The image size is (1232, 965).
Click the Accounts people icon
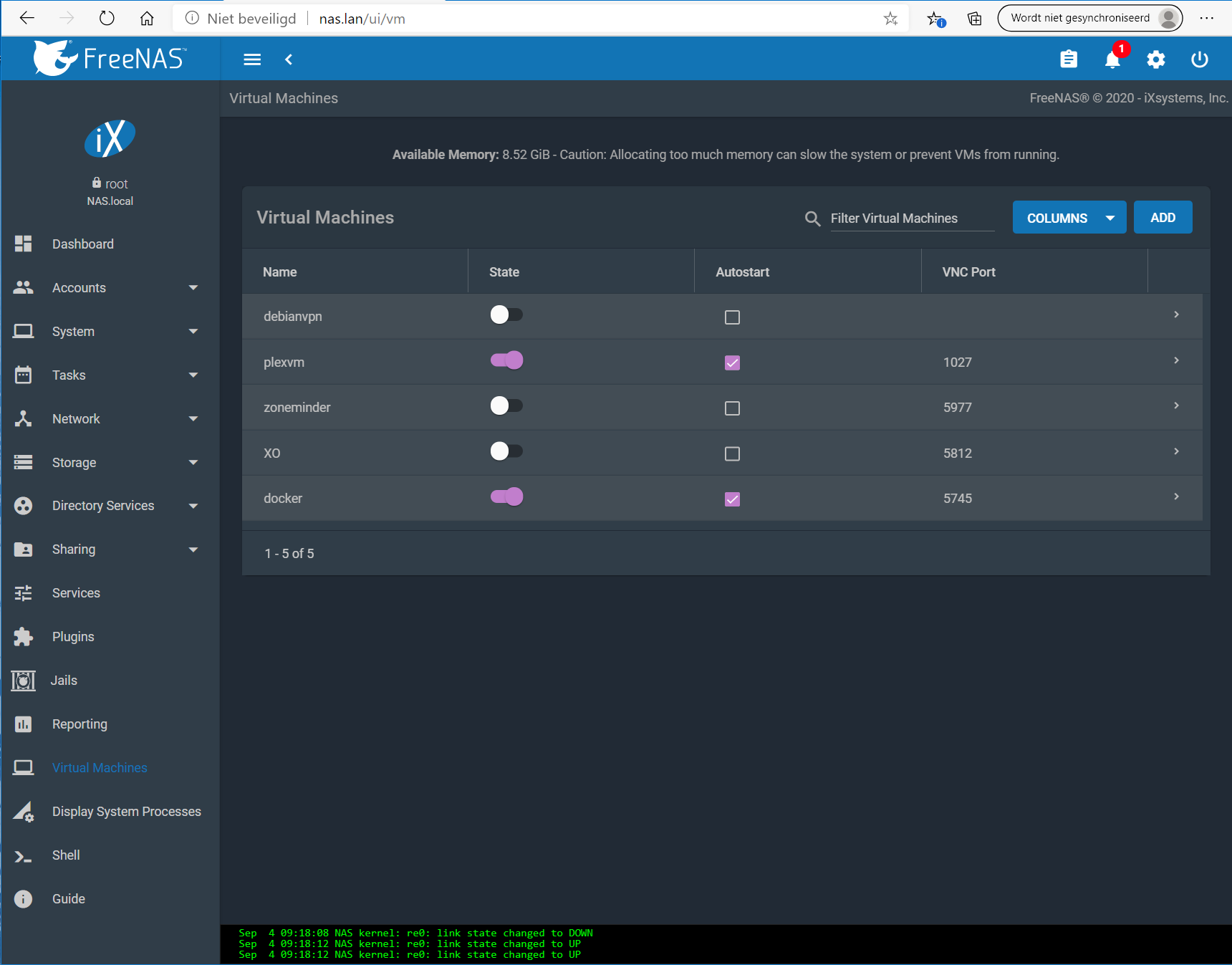23,287
